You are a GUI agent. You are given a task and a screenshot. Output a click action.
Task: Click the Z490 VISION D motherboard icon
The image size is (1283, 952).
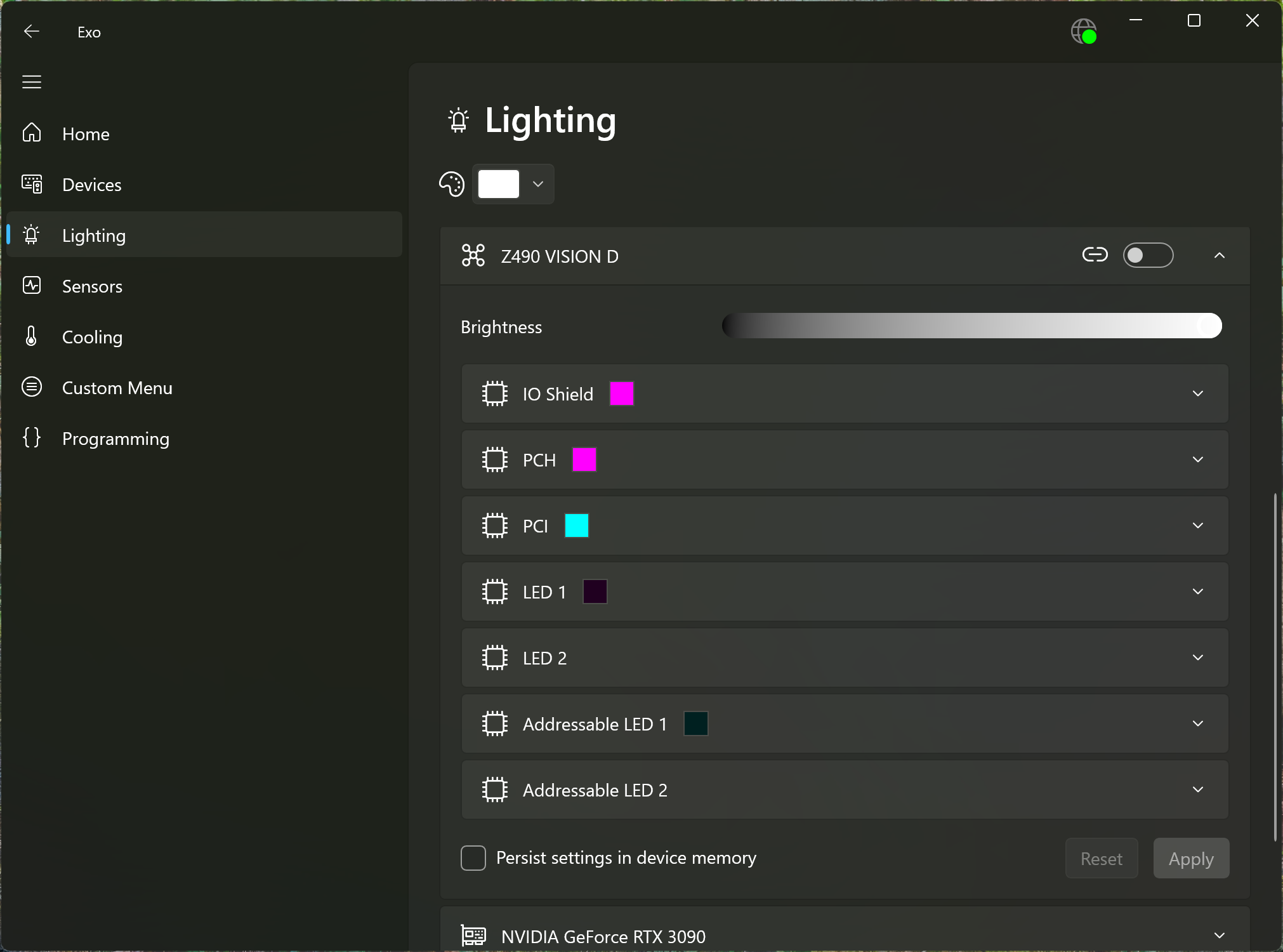[473, 256]
